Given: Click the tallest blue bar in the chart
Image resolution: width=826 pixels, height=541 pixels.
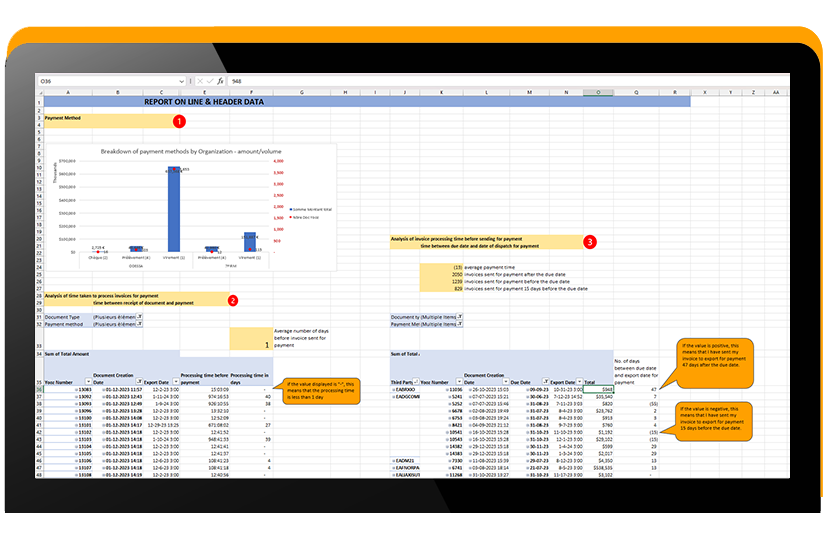Looking at the screenshot, I should [x=174, y=209].
